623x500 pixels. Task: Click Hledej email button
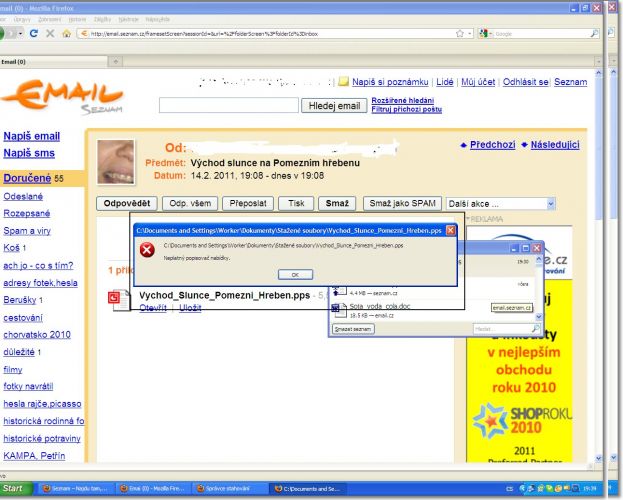click(x=334, y=106)
